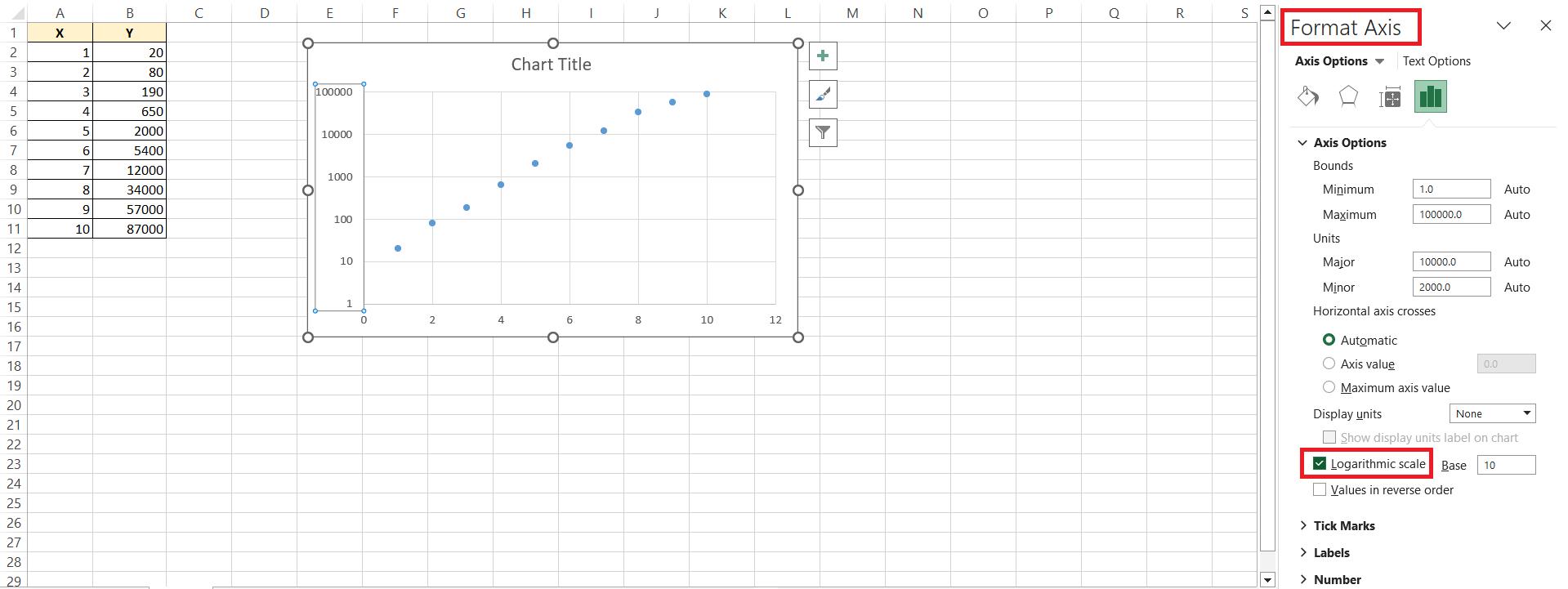
Task: Click the Major units input field
Action: [x=1451, y=261]
